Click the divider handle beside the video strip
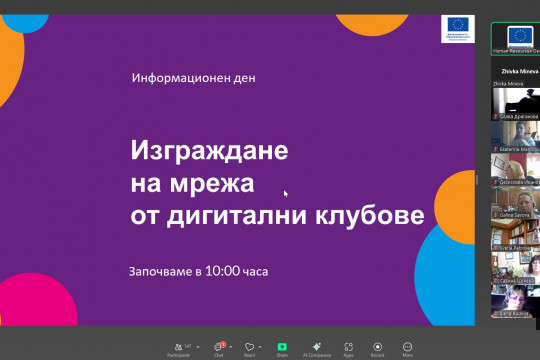This screenshot has width=540, height=360. (477, 180)
